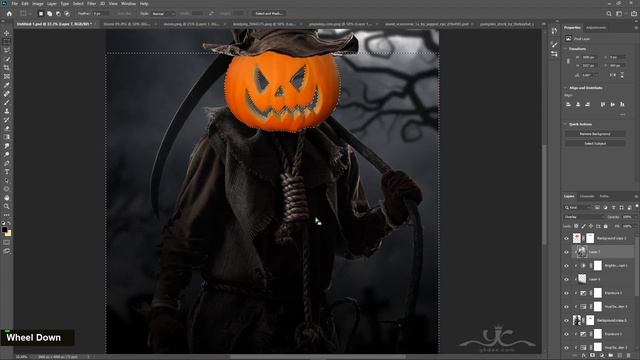Switch to the Channels tab

(x=587, y=196)
